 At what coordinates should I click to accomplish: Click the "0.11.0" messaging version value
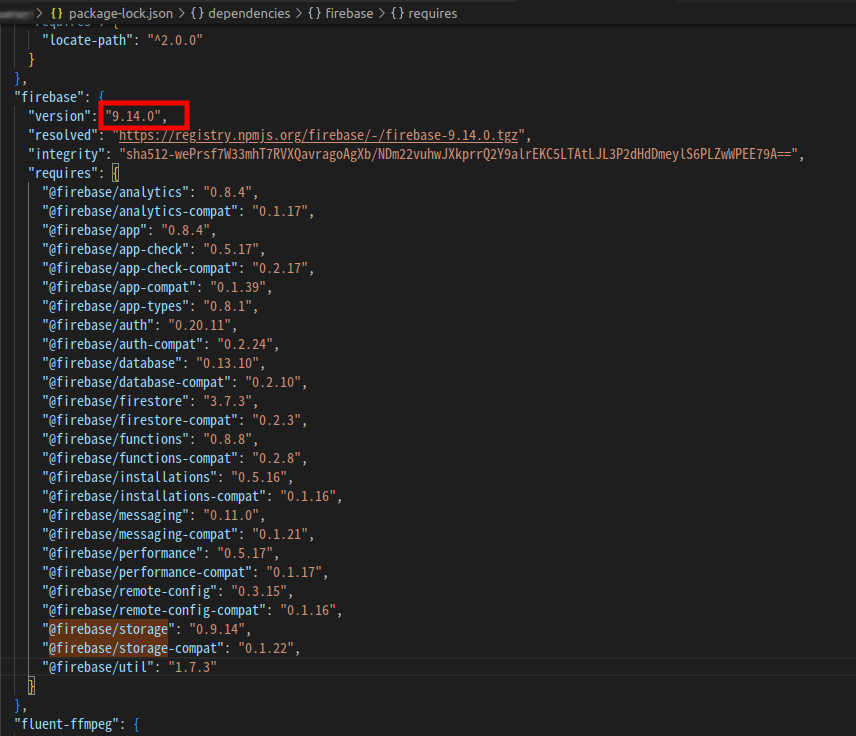coord(230,515)
